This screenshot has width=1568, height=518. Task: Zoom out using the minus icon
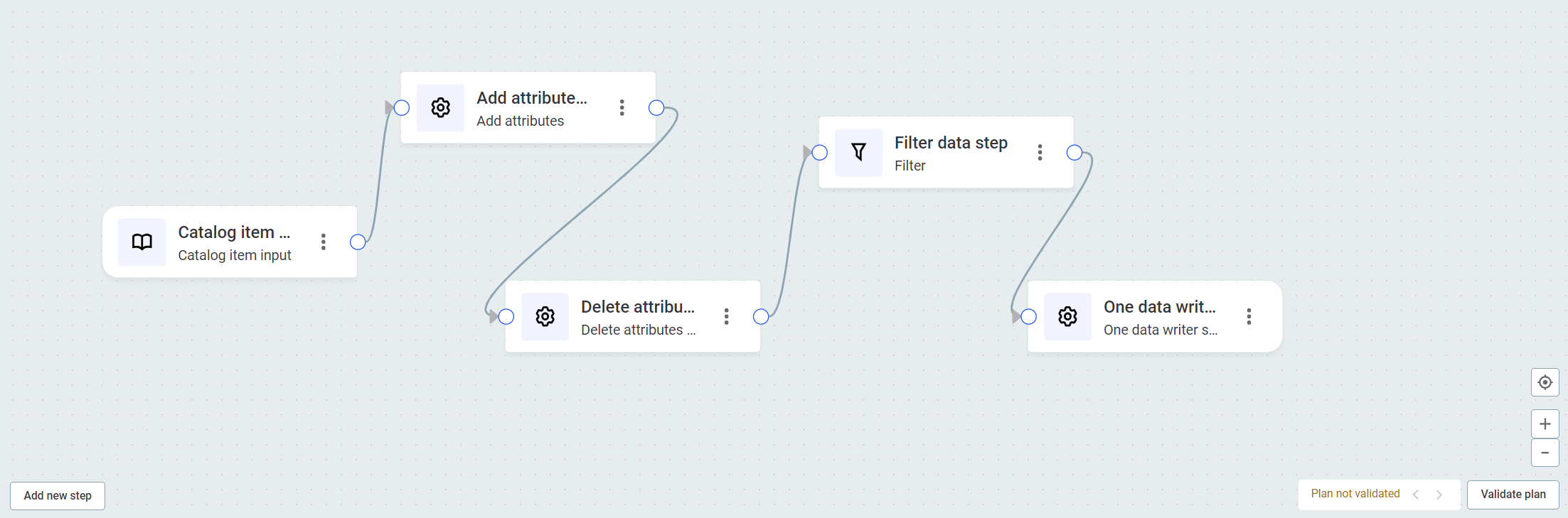point(1545,453)
